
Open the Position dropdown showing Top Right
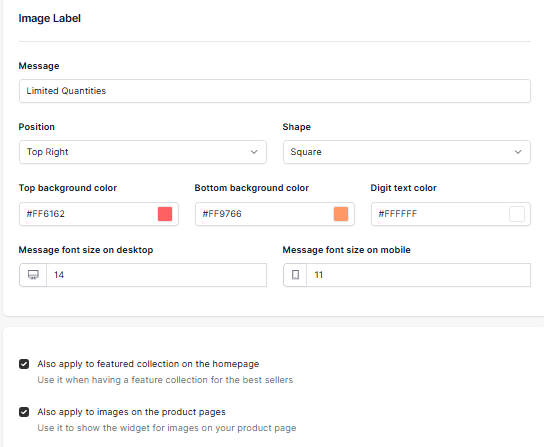pos(143,152)
